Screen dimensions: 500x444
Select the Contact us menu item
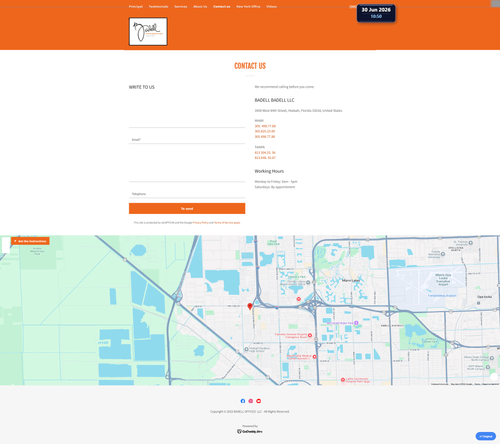[222, 6]
